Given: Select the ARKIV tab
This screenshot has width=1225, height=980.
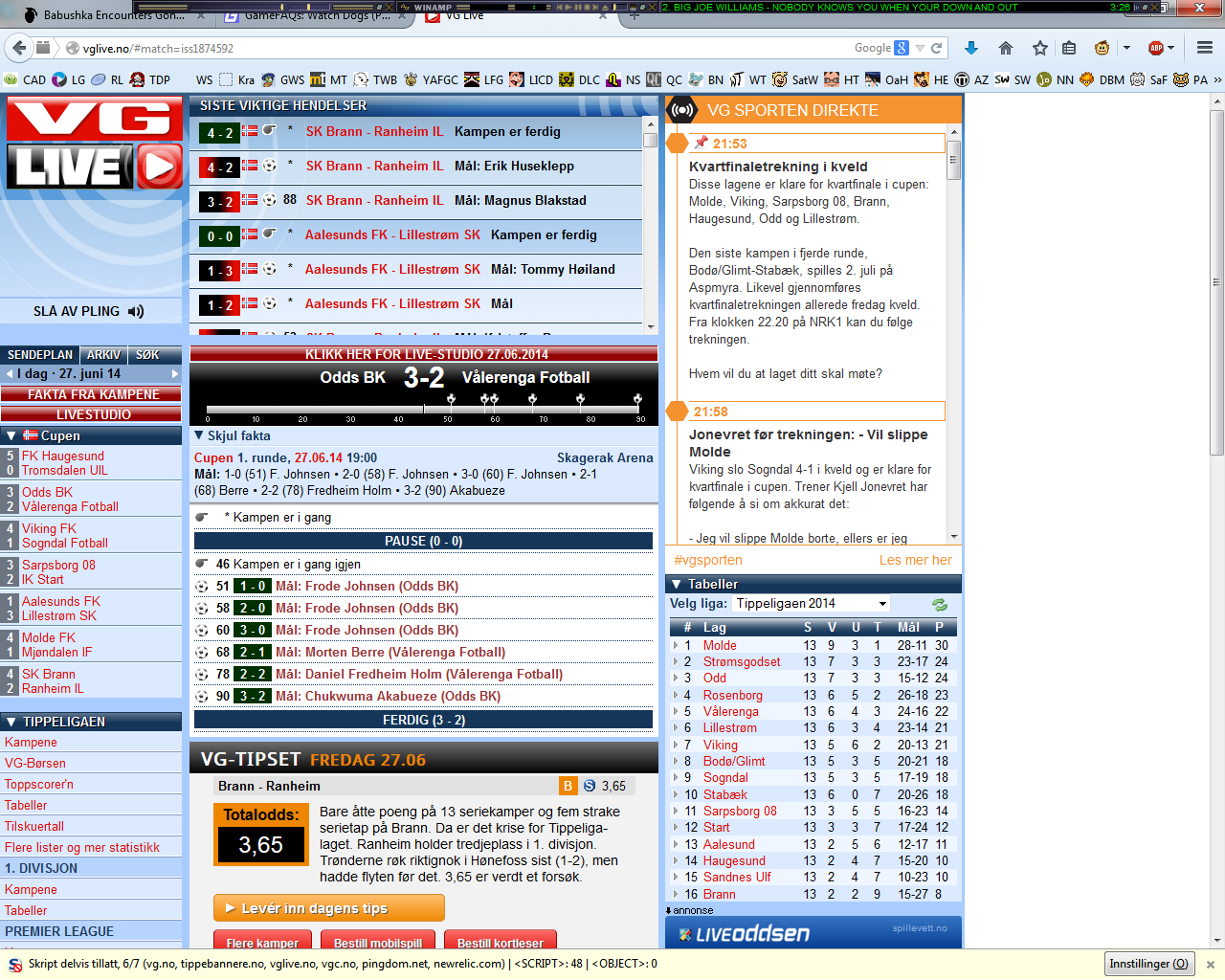Looking at the screenshot, I should point(104,354).
